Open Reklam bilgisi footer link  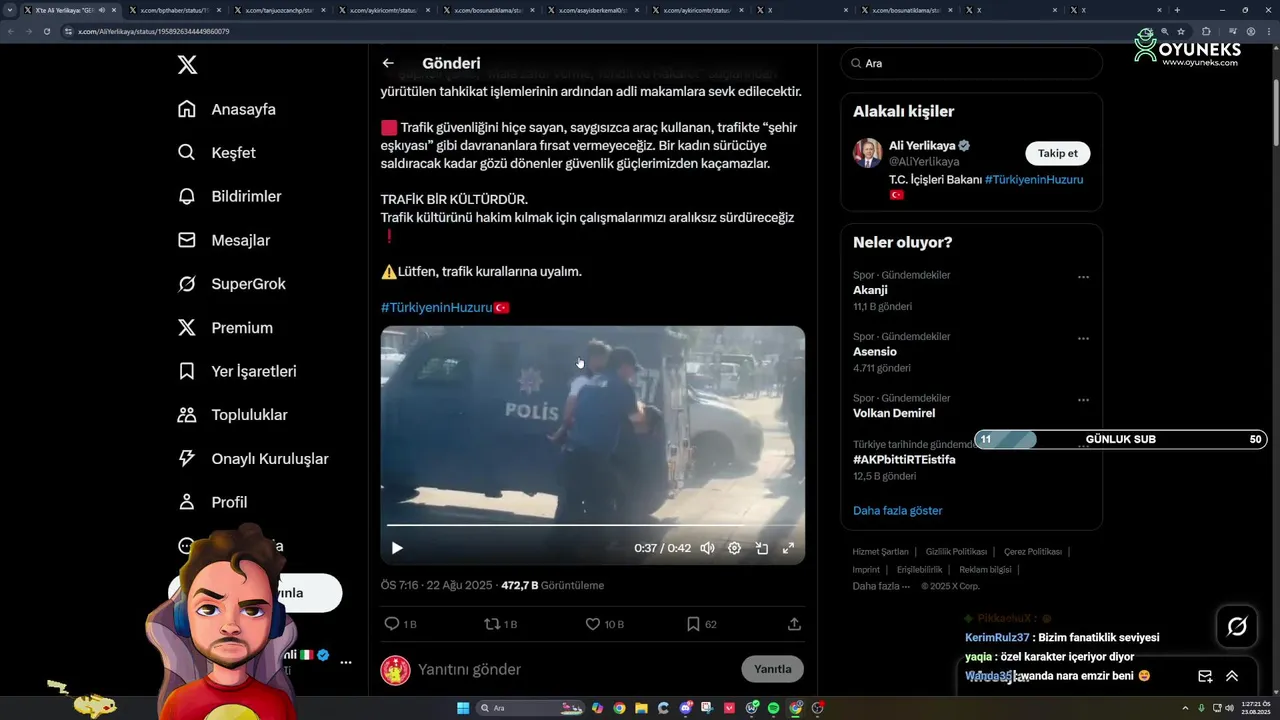pyautogui.click(x=985, y=570)
